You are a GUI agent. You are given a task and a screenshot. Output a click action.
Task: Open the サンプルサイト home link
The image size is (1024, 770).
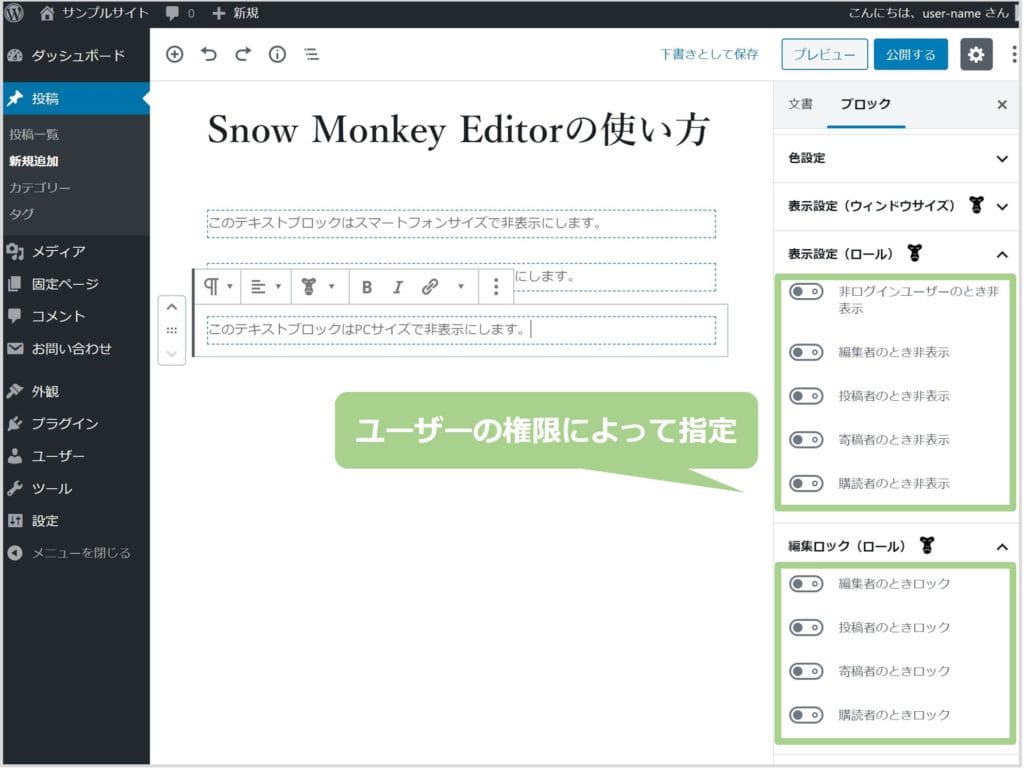tap(94, 13)
